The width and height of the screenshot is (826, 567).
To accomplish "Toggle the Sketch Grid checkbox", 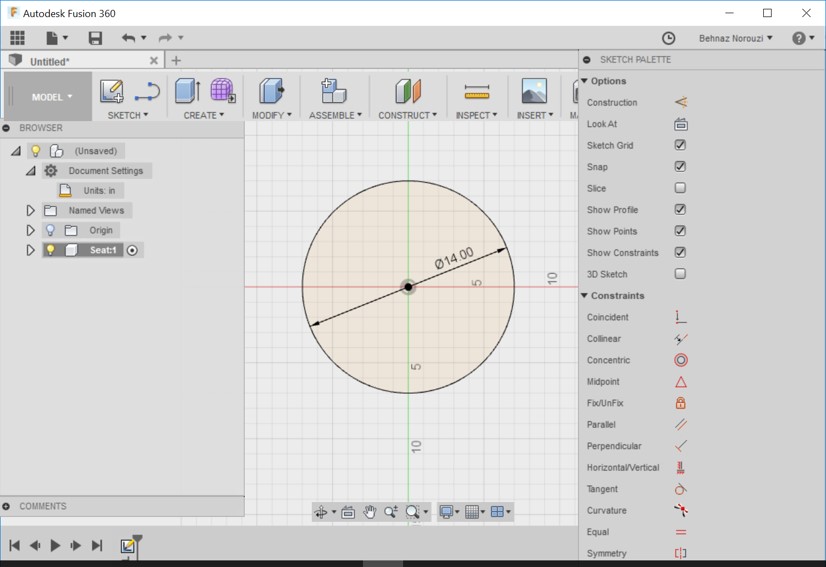I will pos(680,145).
